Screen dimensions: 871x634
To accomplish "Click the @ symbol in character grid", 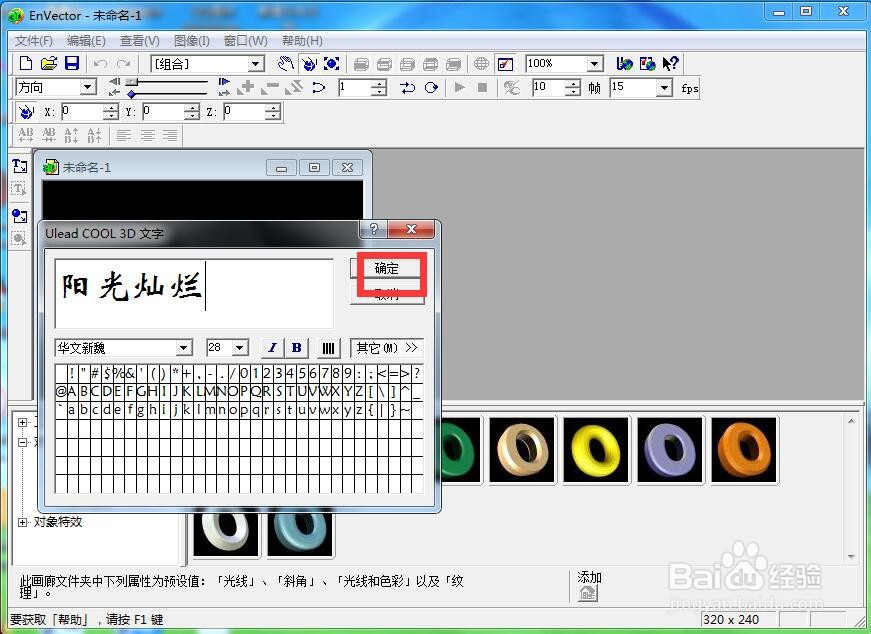I will (x=61, y=392).
